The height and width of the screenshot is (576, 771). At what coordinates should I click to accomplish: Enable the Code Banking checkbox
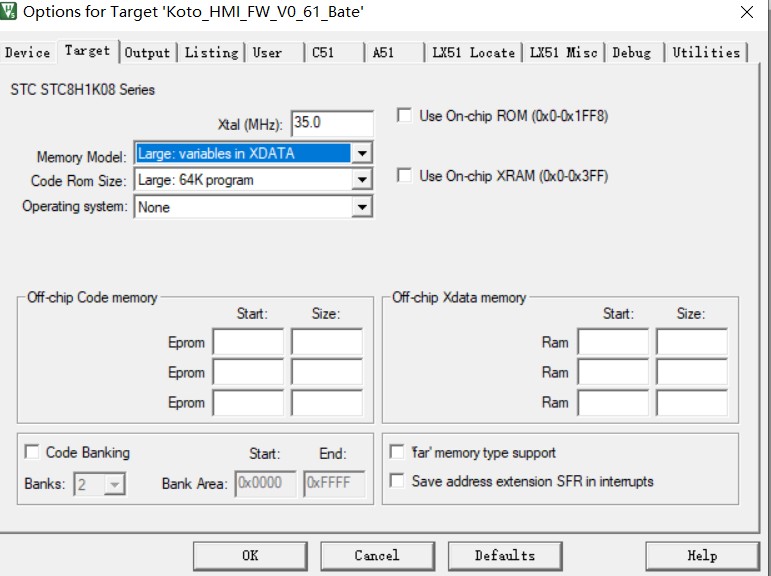32,452
